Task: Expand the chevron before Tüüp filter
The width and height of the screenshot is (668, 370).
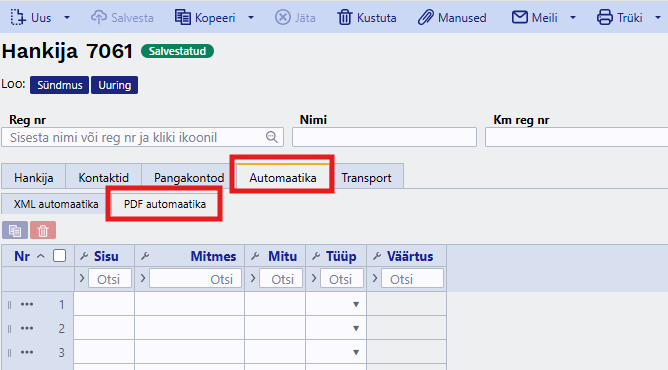Action: coord(314,278)
